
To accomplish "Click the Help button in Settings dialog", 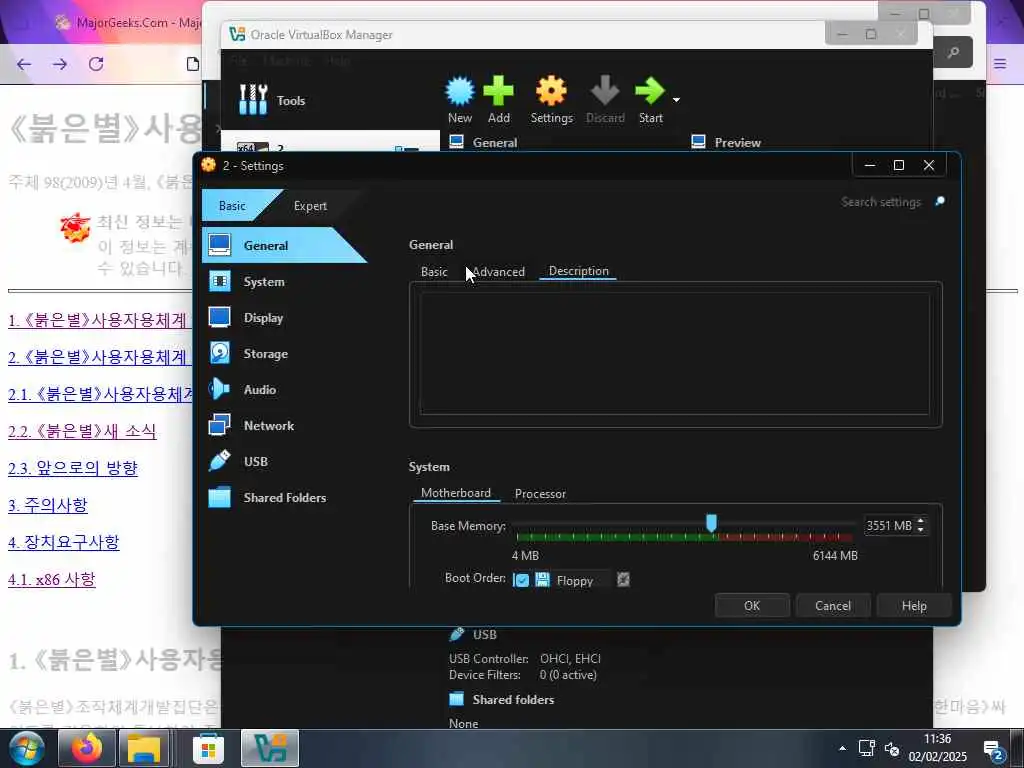I will tap(914, 605).
